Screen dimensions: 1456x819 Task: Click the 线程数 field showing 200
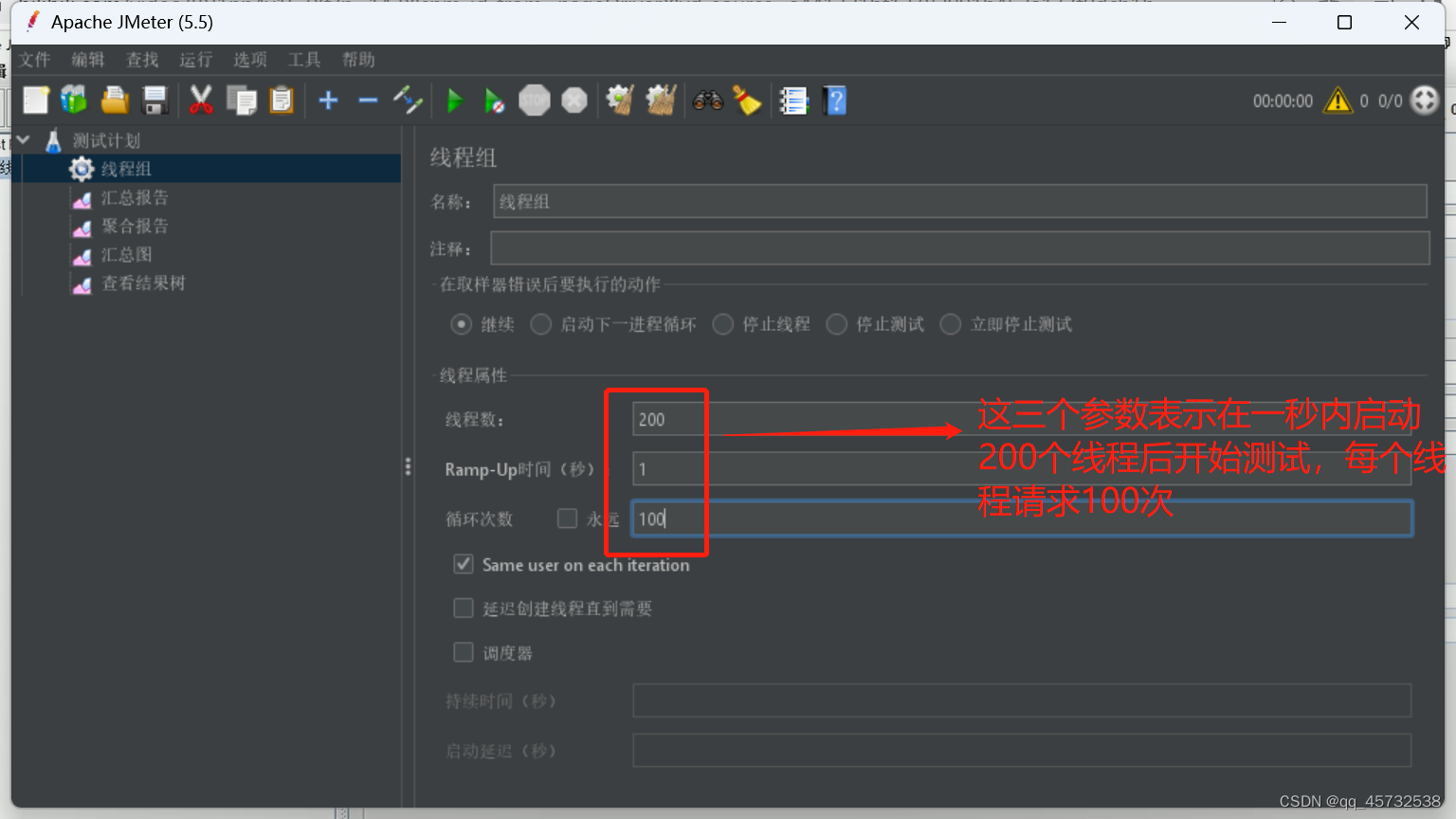pos(1022,419)
